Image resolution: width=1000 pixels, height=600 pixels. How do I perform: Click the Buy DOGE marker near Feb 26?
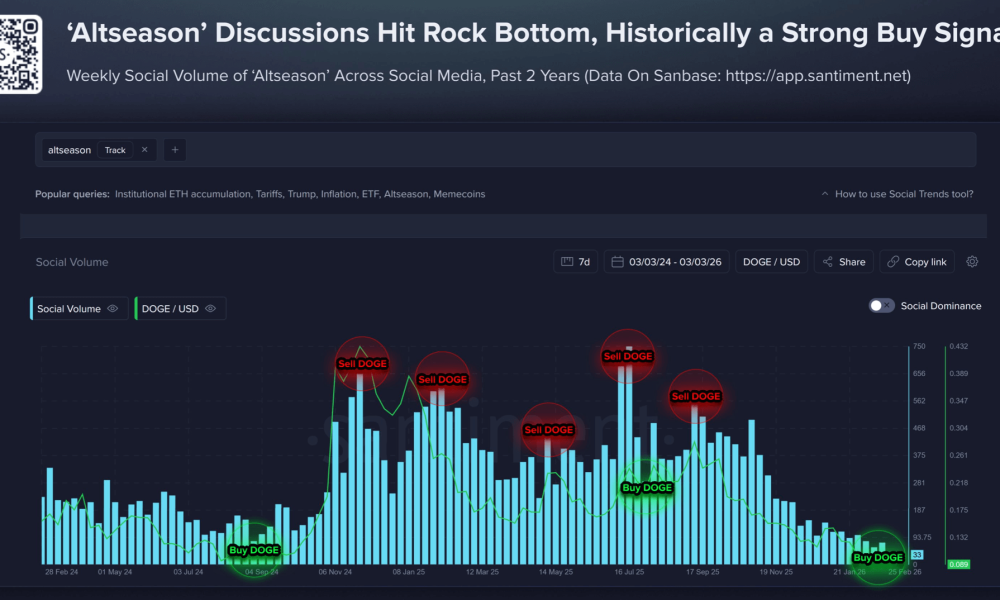coord(878,557)
